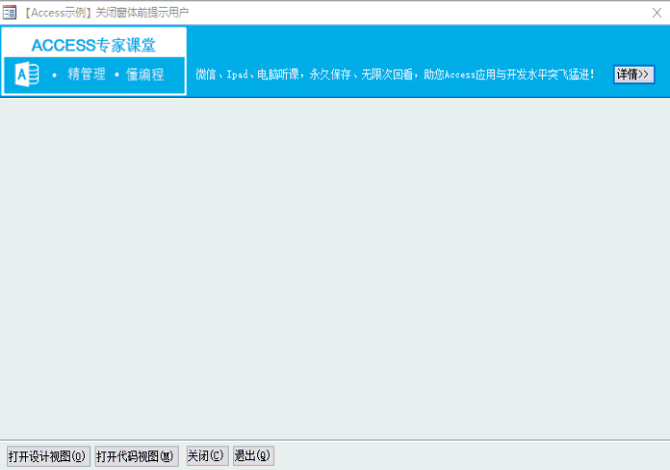The width and height of the screenshot is (670, 470).
Task: Click the 关闭(C) close button
Action: click(207, 455)
